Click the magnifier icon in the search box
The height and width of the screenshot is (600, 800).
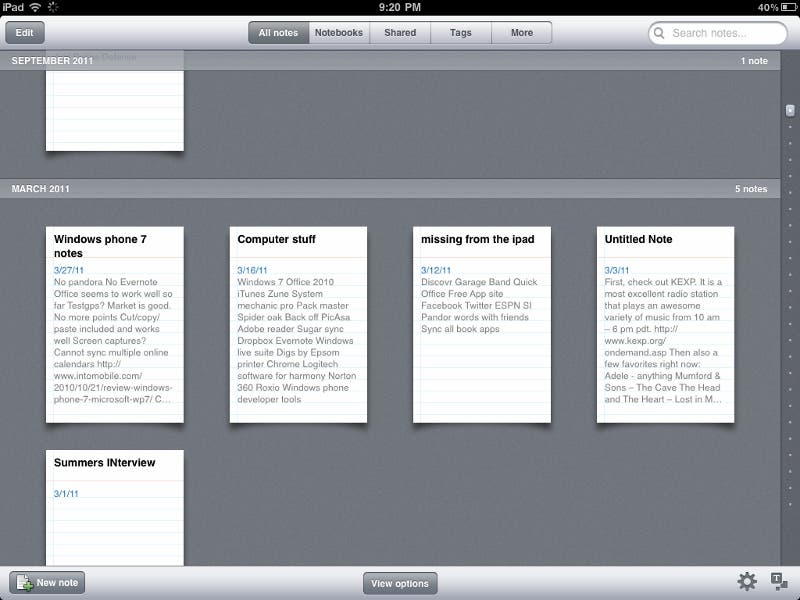click(x=660, y=33)
